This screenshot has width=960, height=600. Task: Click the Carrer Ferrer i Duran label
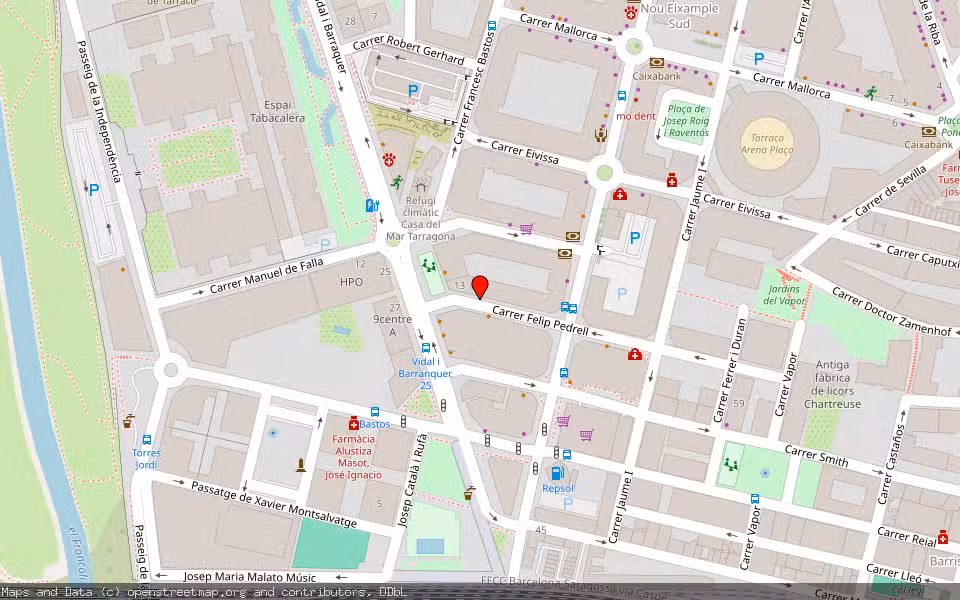731,370
